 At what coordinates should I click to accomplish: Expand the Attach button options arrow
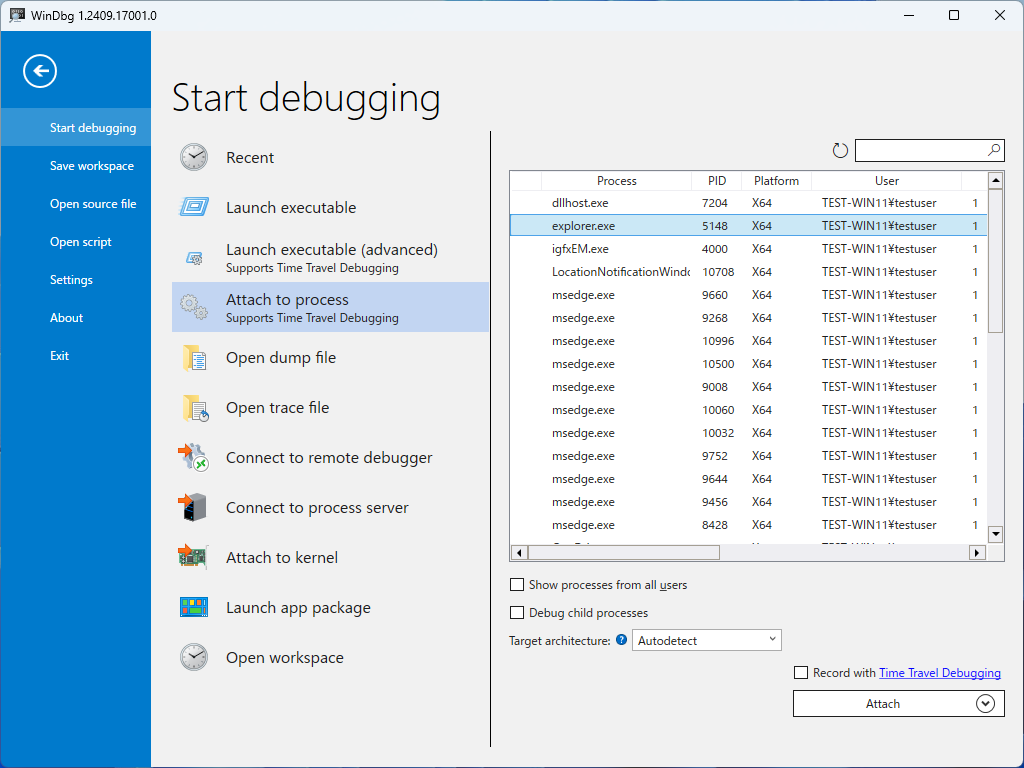985,703
